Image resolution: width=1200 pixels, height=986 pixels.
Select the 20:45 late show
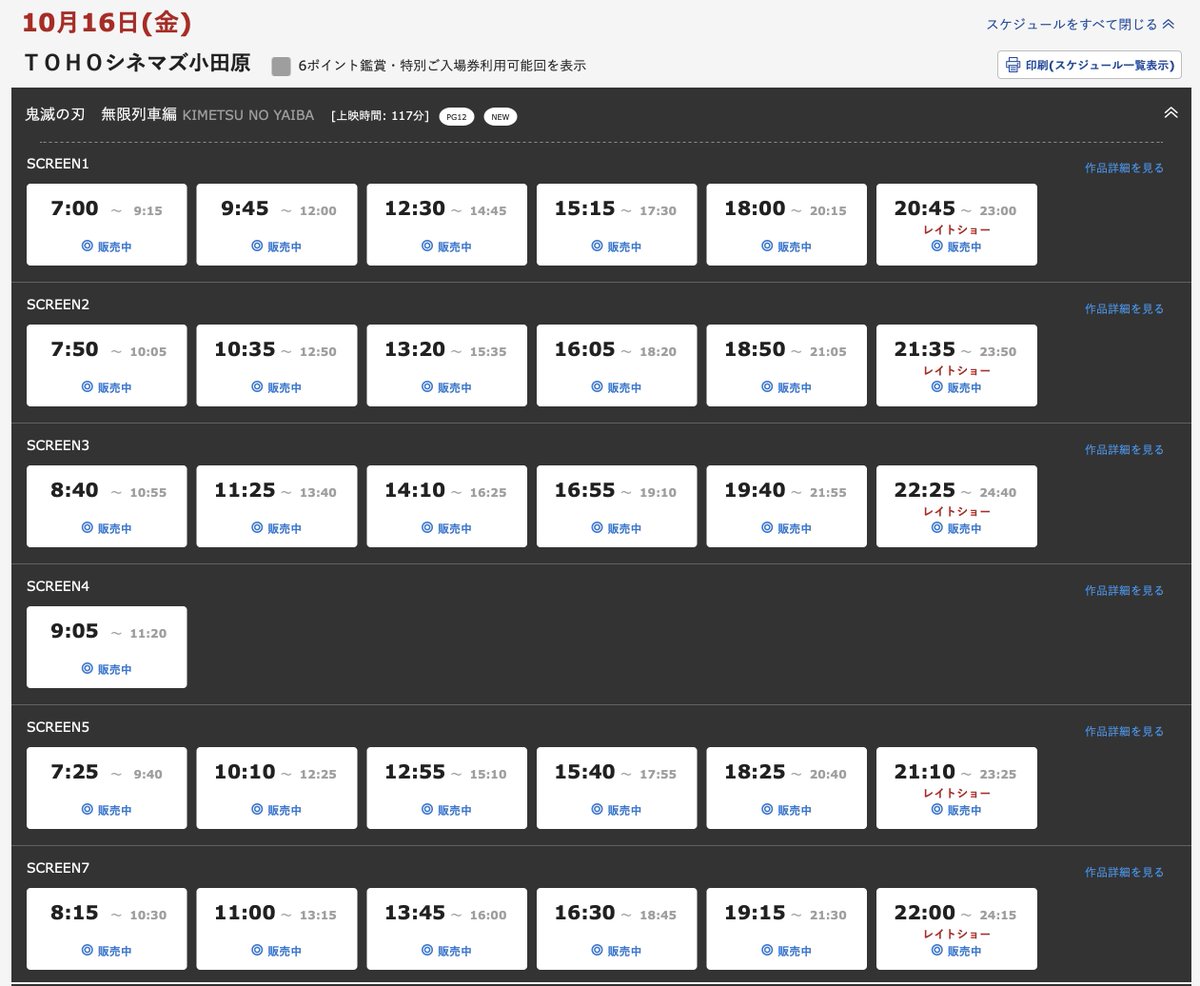click(957, 225)
